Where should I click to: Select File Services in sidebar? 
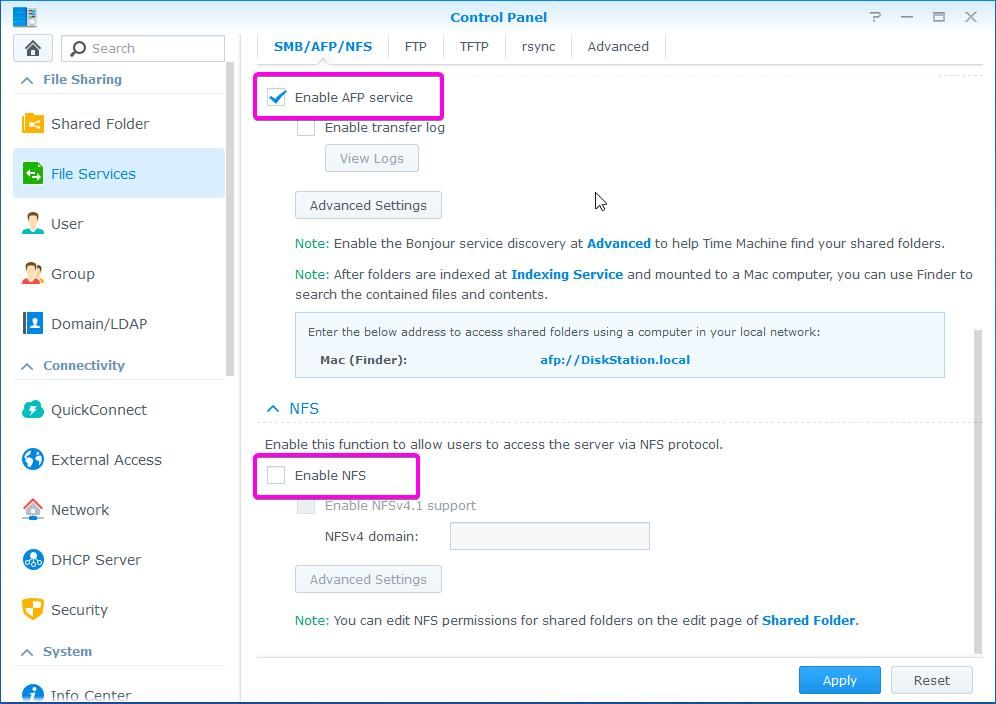(x=119, y=173)
